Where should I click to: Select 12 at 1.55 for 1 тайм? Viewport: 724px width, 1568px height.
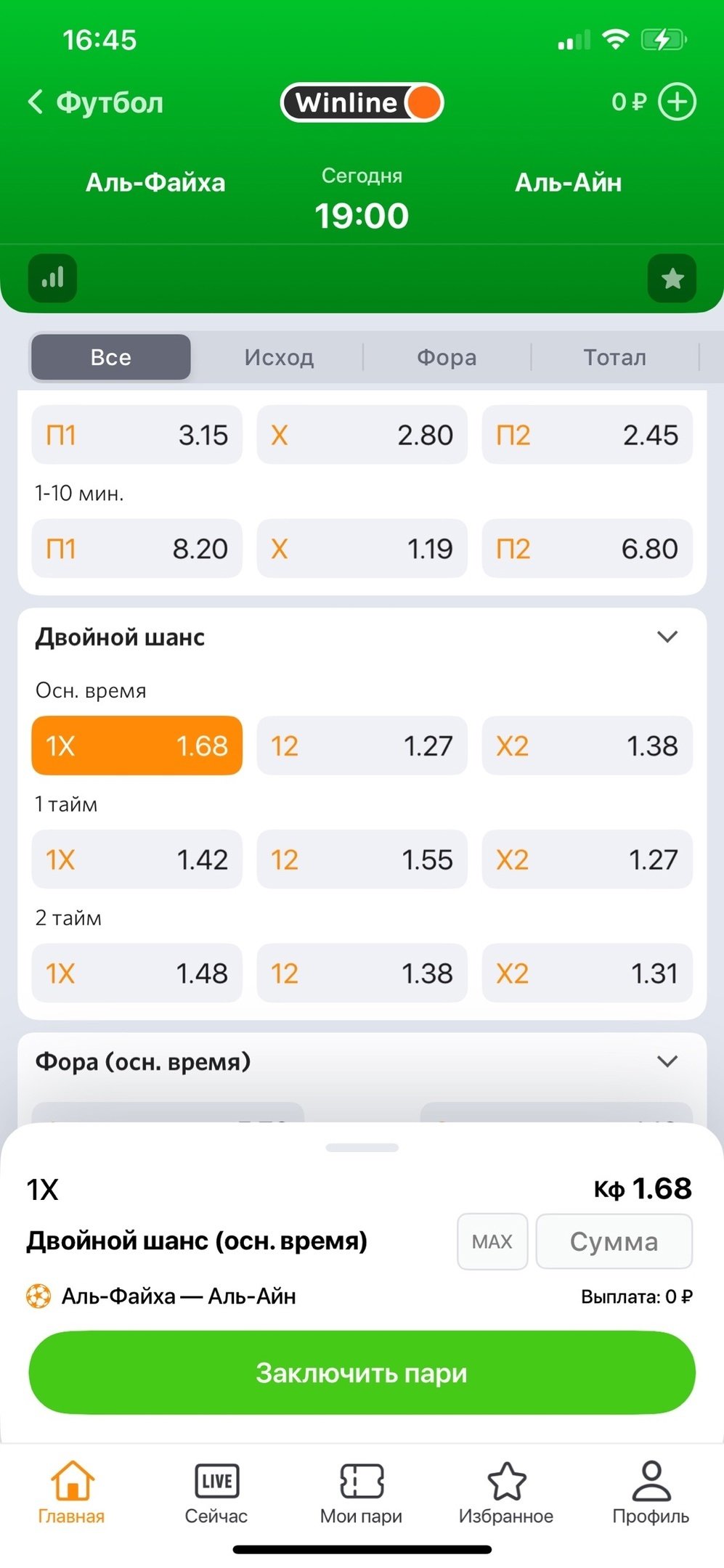click(362, 859)
